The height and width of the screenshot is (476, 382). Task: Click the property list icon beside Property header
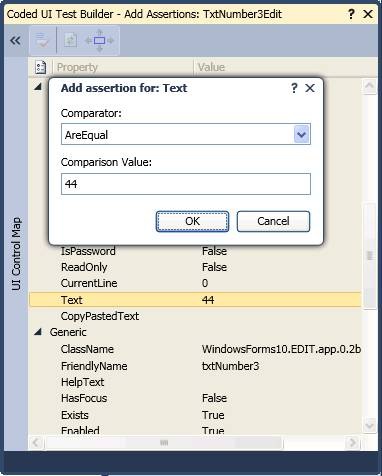pos(41,67)
